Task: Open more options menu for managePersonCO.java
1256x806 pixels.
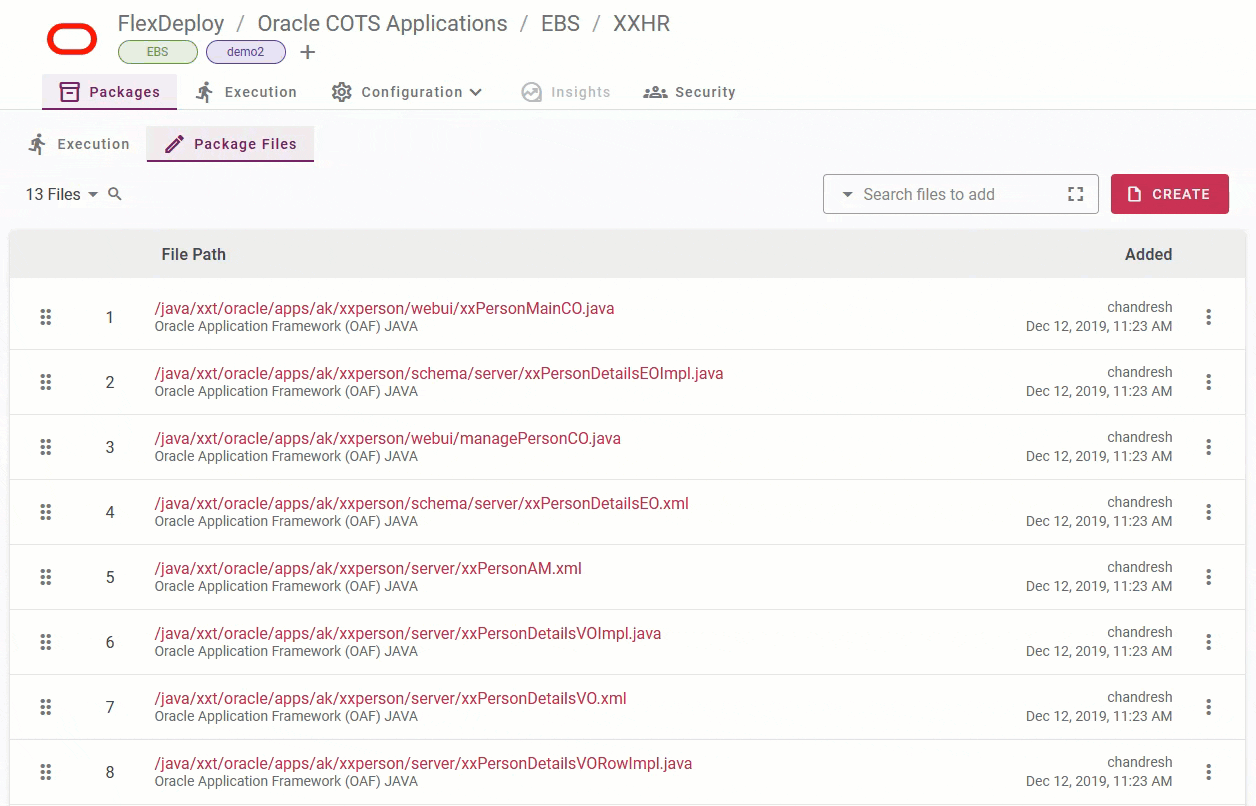Action: 1208,447
